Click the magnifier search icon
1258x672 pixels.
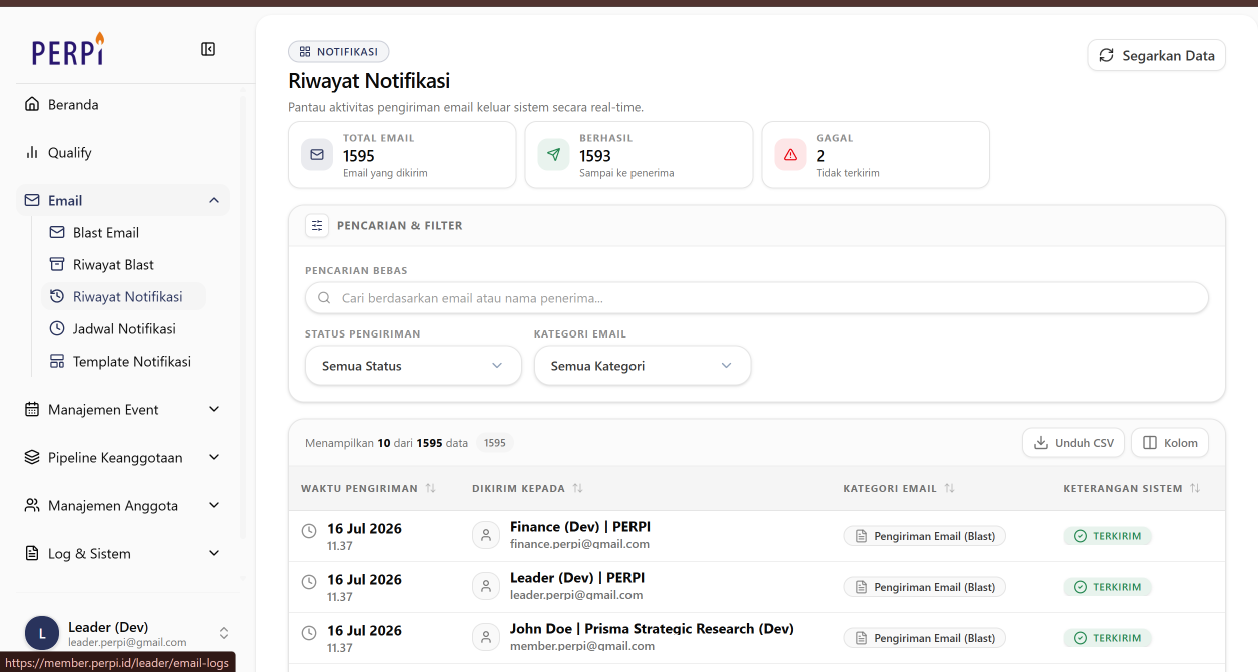click(x=324, y=298)
